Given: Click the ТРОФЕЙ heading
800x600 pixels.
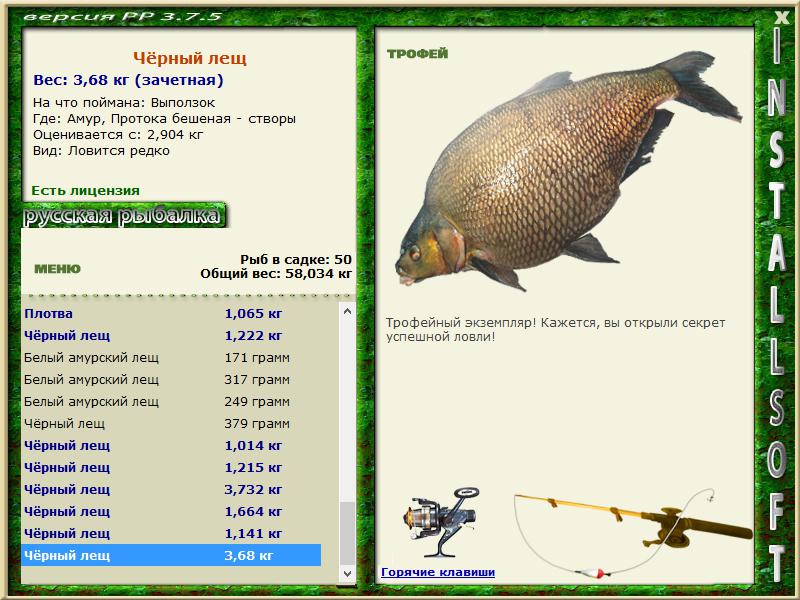Looking at the screenshot, I should point(417,54).
